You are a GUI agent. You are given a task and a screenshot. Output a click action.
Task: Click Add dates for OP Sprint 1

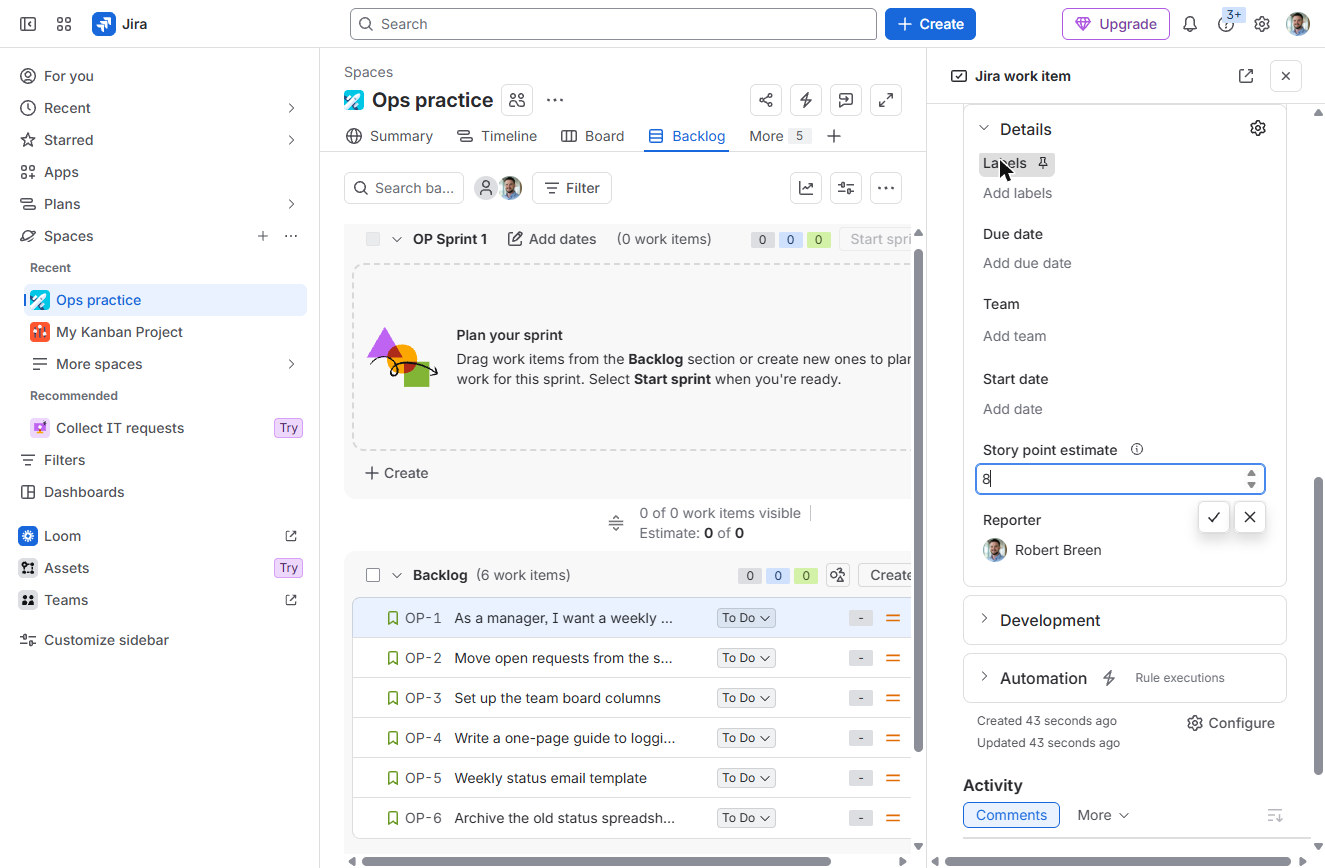coord(552,239)
